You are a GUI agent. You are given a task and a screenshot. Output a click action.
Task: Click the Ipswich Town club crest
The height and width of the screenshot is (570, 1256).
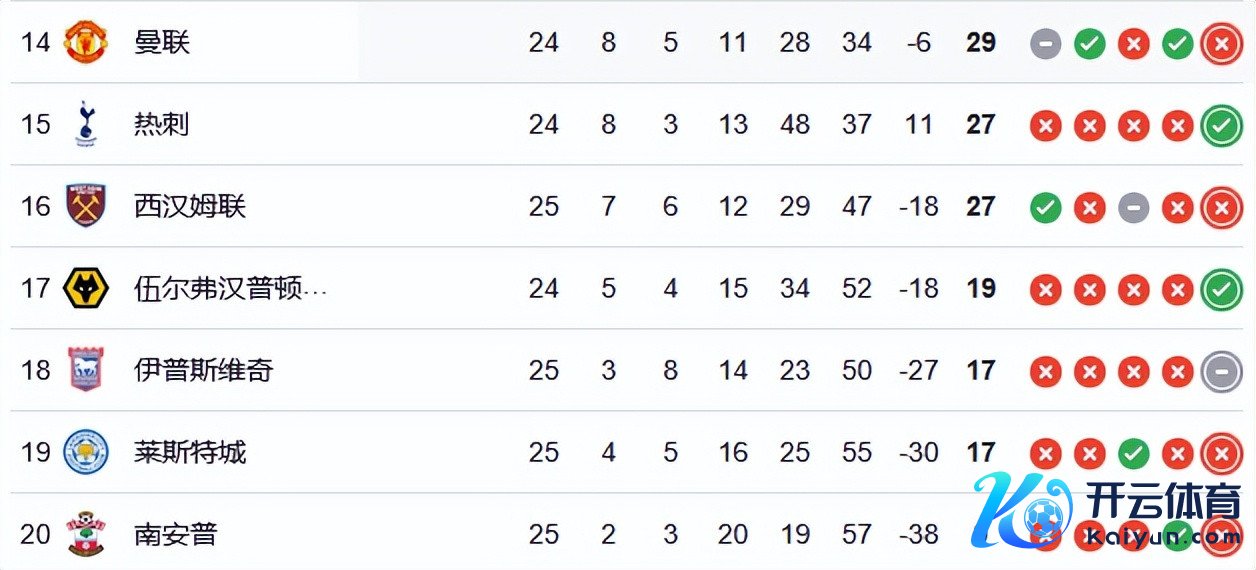click(x=85, y=371)
